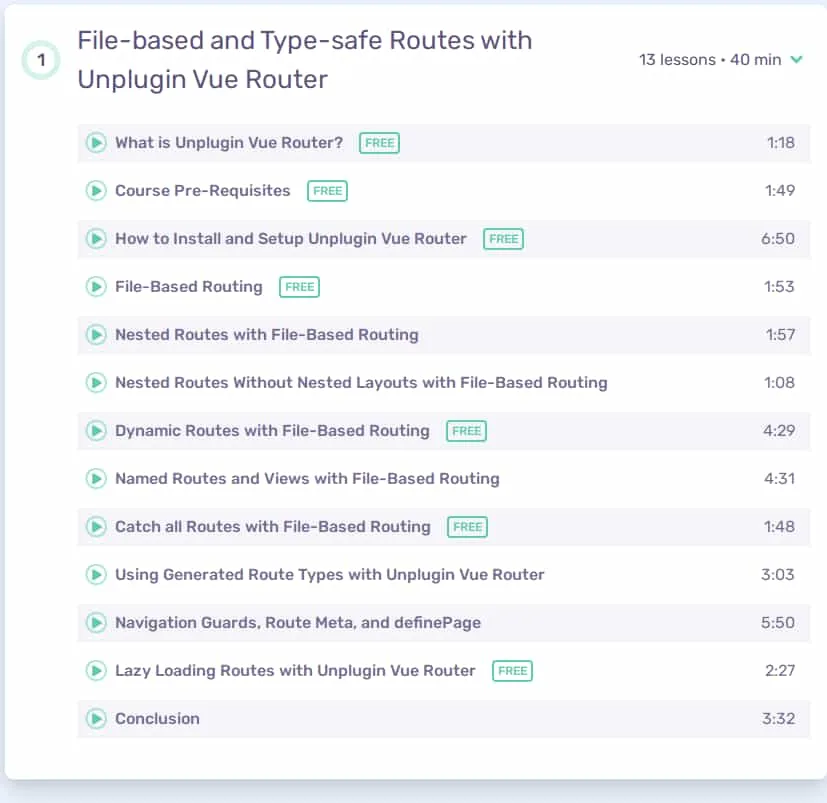Click play icon beside Named Routes and Views
The height and width of the screenshot is (803, 827).
tap(96, 479)
